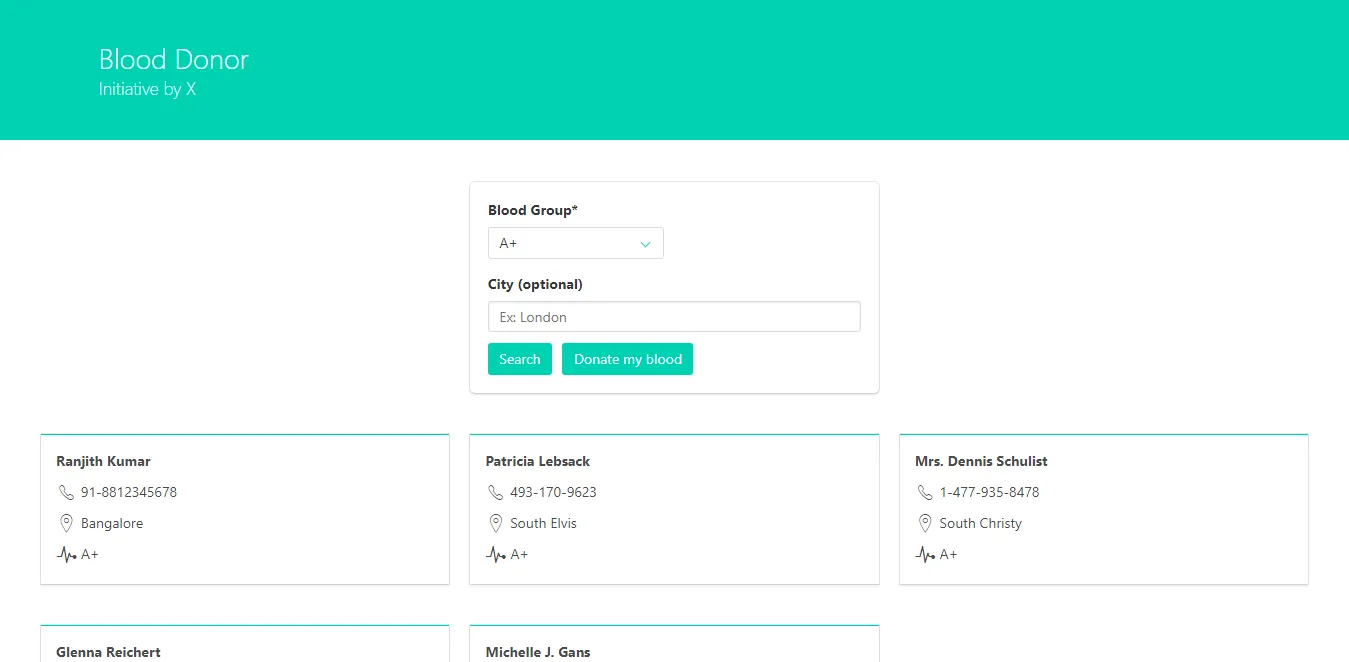Click A+ blood group on Ranjith Kumar's card
The width and height of the screenshot is (1349, 662).
pos(90,554)
